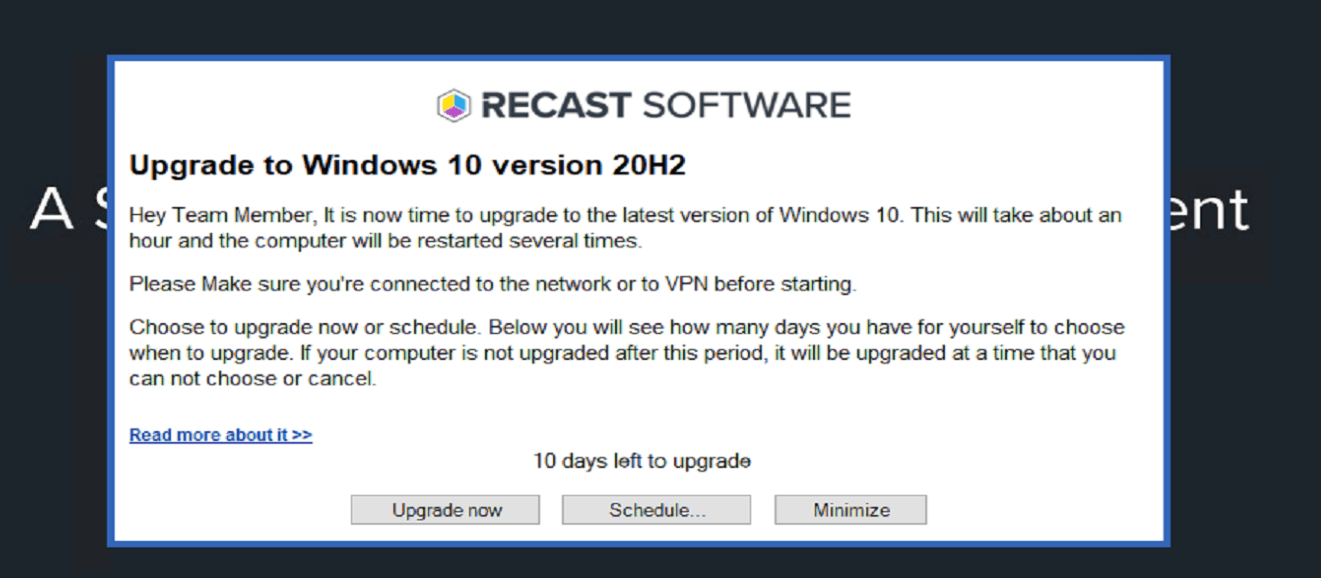Click the white space right of the Minimize button

click(1040, 510)
